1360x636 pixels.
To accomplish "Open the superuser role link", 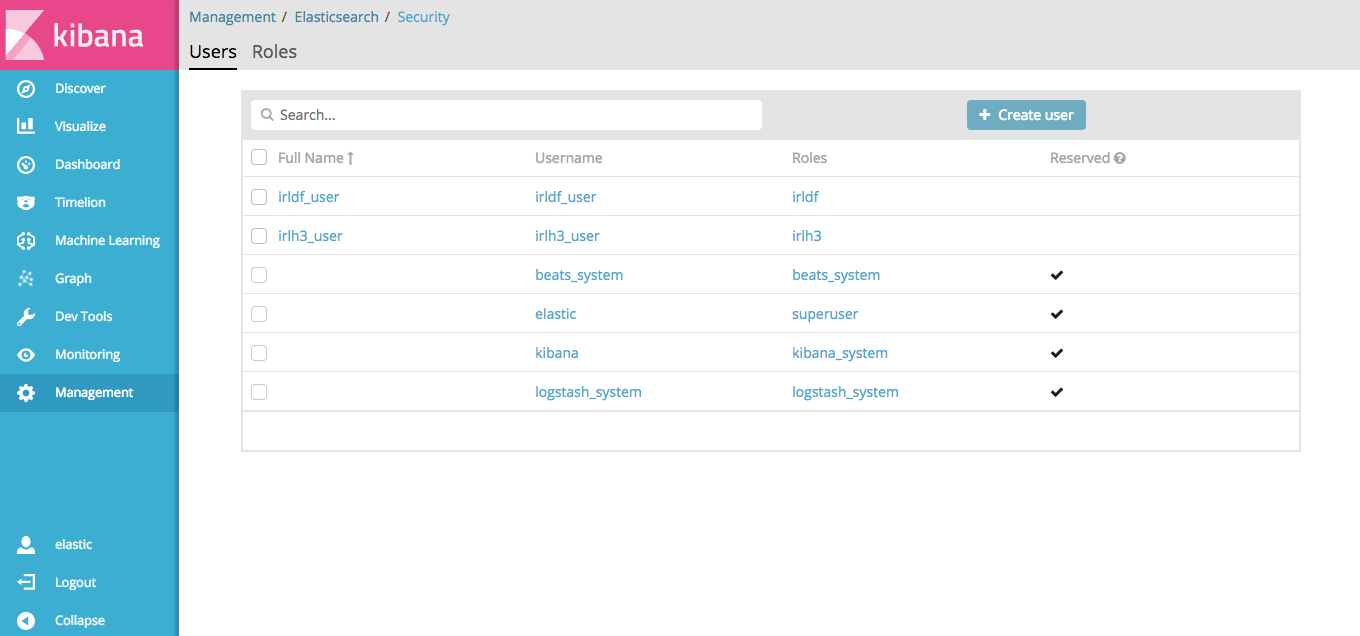I will coord(825,314).
